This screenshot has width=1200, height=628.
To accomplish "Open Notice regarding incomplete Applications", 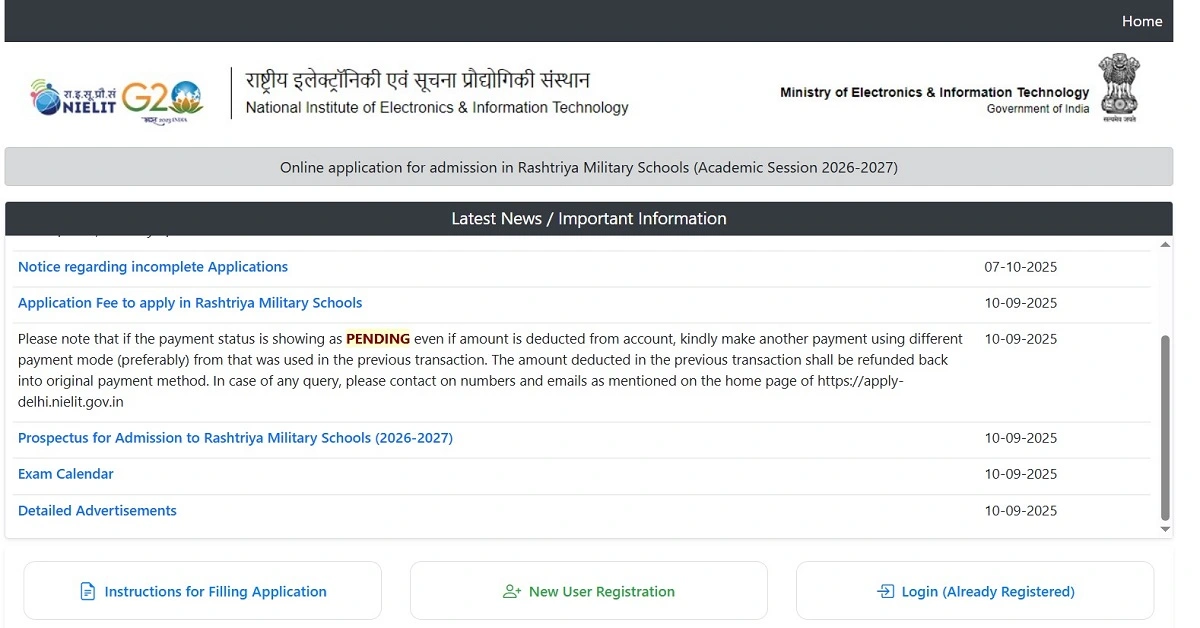I will pyautogui.click(x=152, y=266).
